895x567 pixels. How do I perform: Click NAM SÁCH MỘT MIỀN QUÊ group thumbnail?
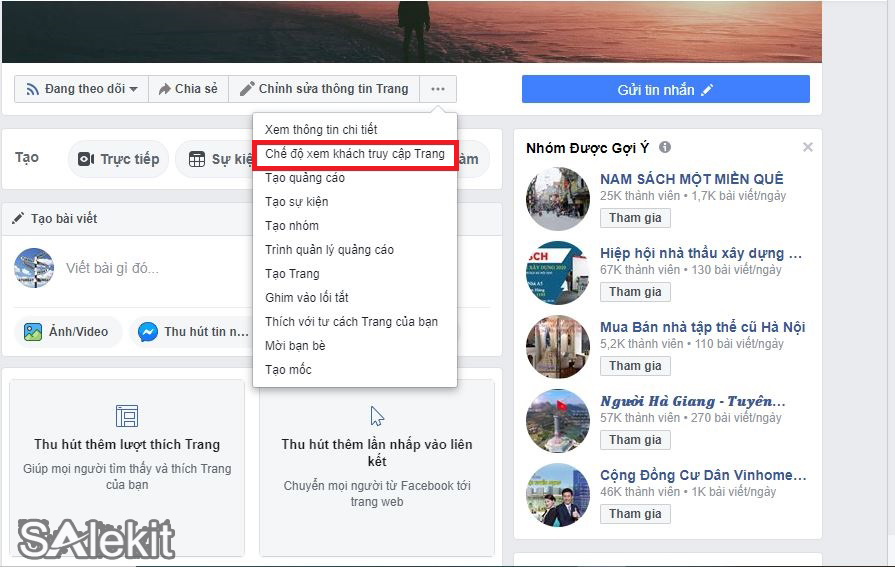pos(558,199)
